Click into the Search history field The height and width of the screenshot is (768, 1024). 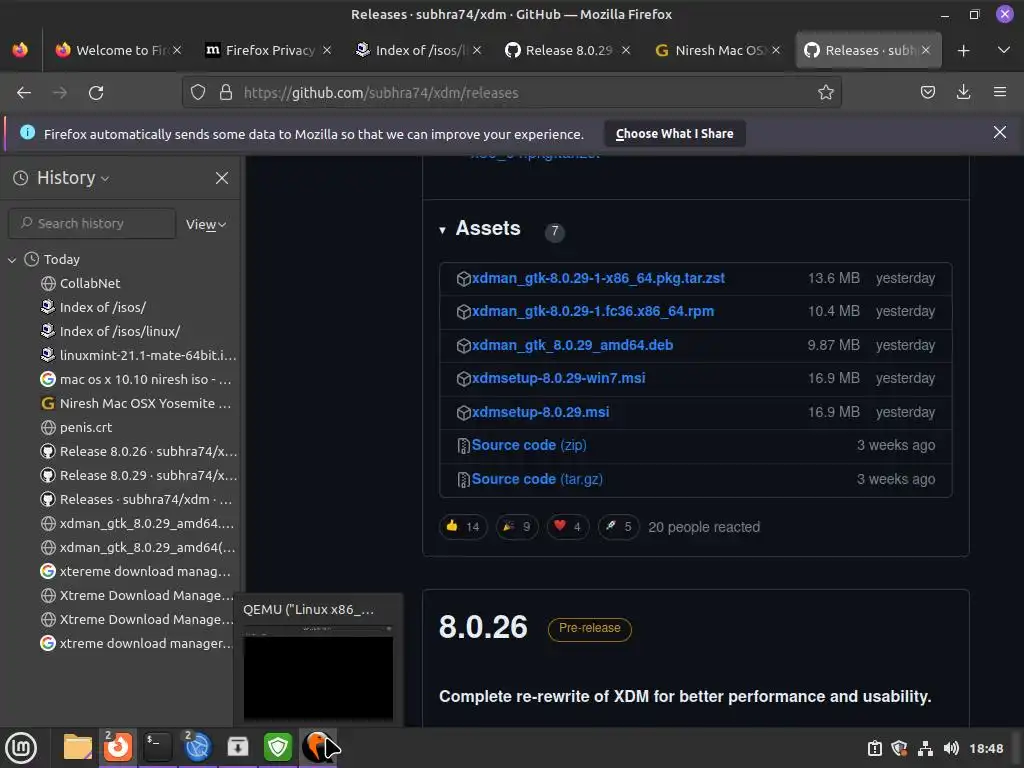point(92,223)
